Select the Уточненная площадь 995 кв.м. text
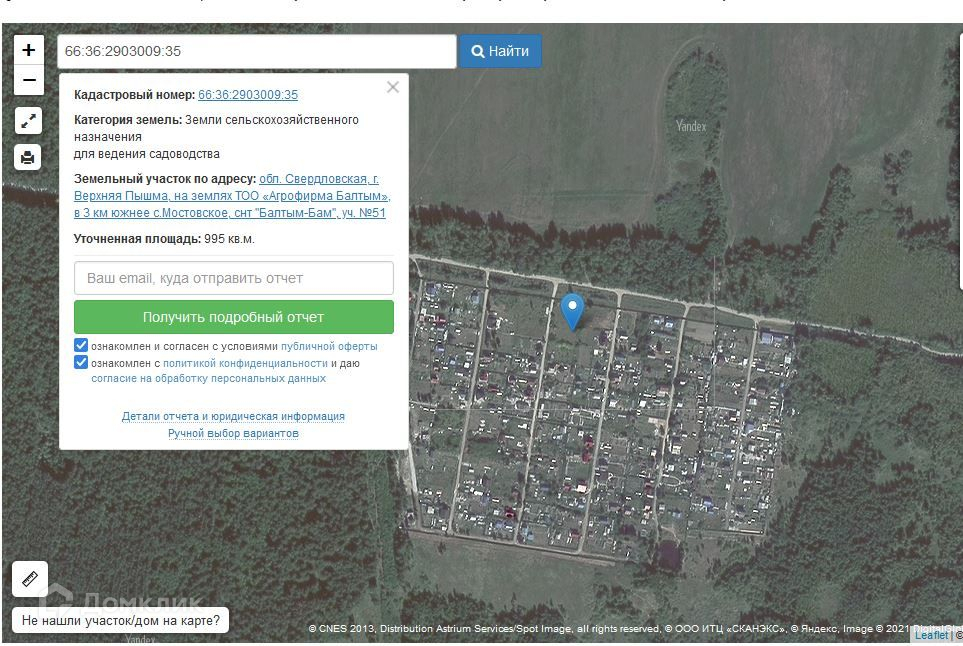 coord(164,239)
